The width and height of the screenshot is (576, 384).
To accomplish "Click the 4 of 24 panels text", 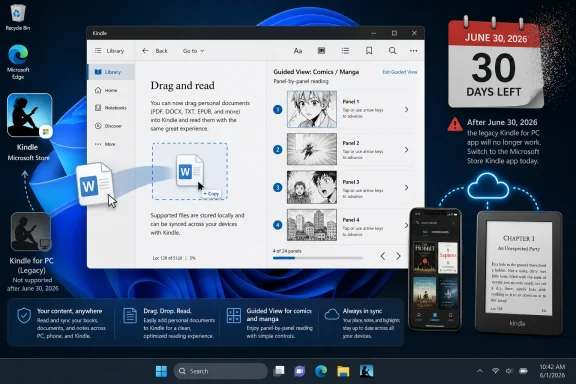I will (x=287, y=251).
